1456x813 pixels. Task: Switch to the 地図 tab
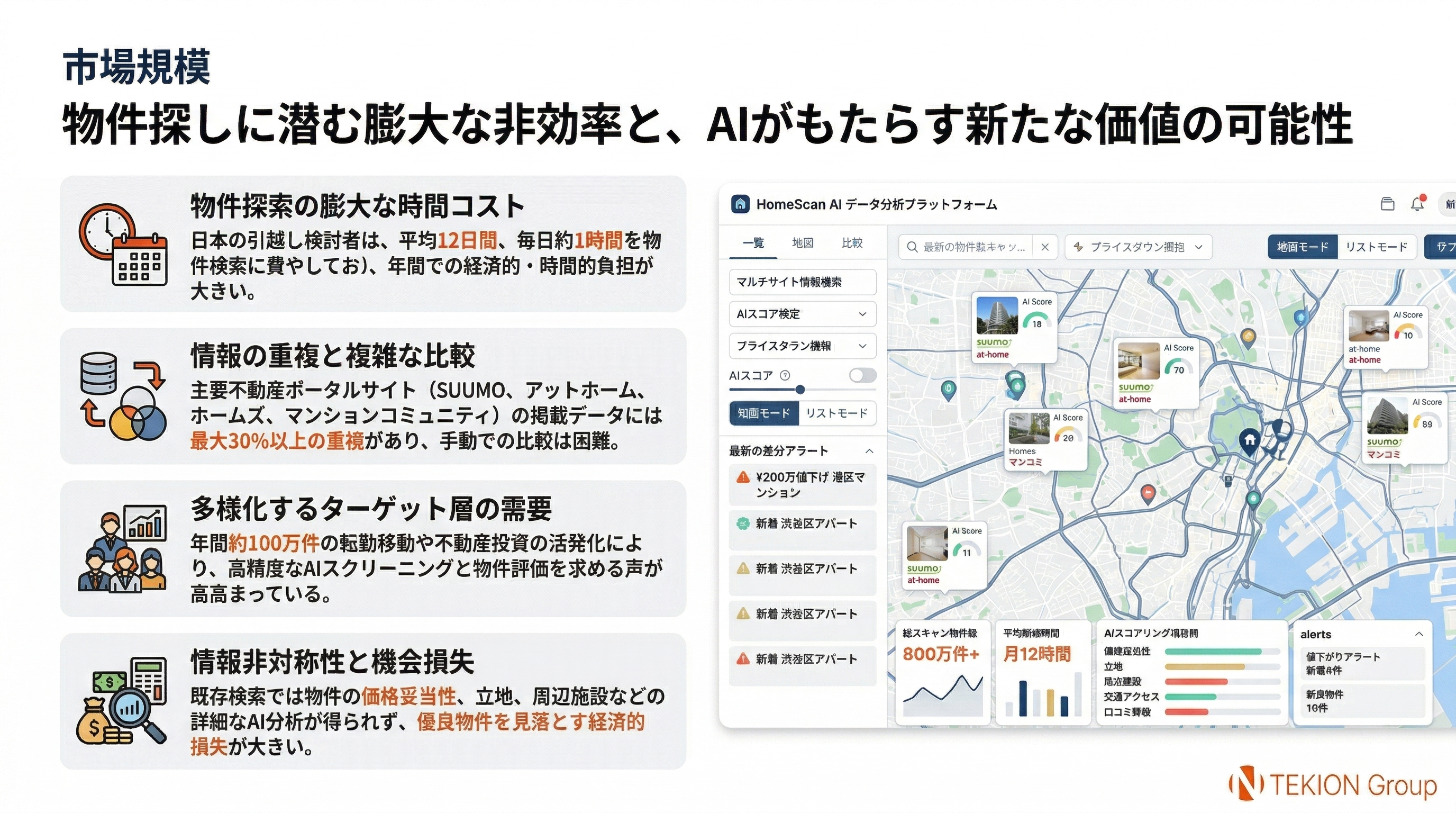tap(803, 242)
